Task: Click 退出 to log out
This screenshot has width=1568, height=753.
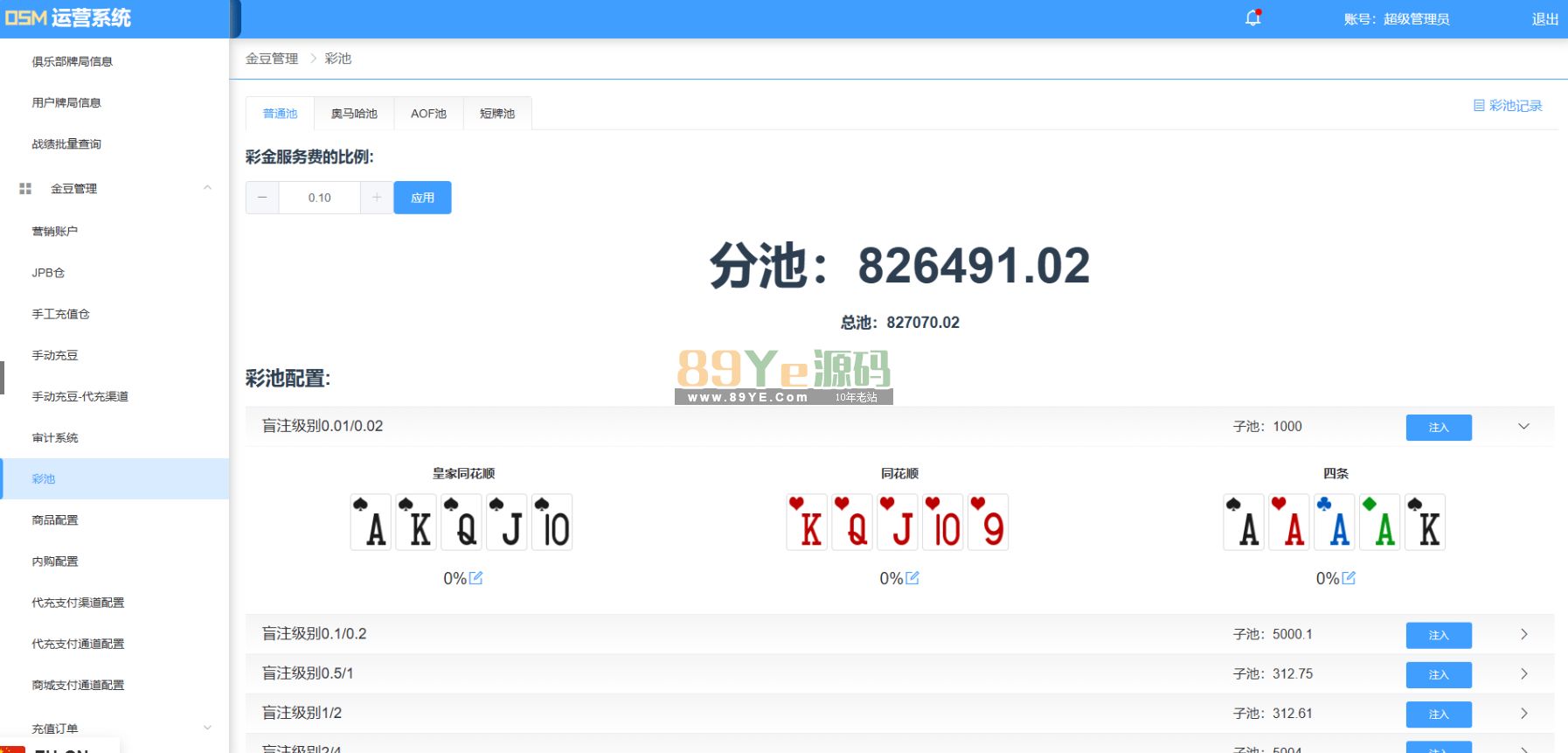Action: point(1544,19)
